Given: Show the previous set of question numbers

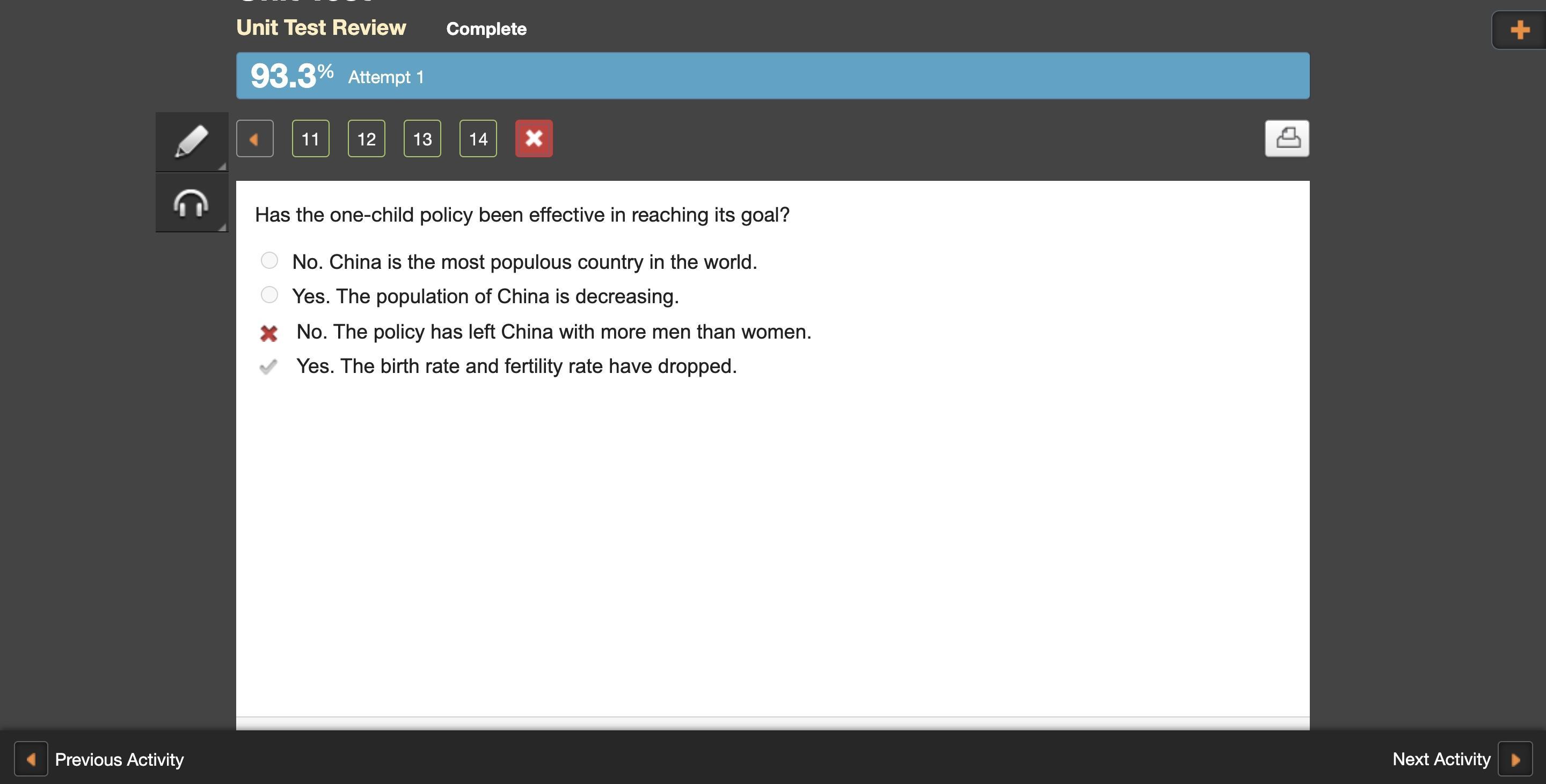Looking at the screenshot, I should pyautogui.click(x=254, y=138).
